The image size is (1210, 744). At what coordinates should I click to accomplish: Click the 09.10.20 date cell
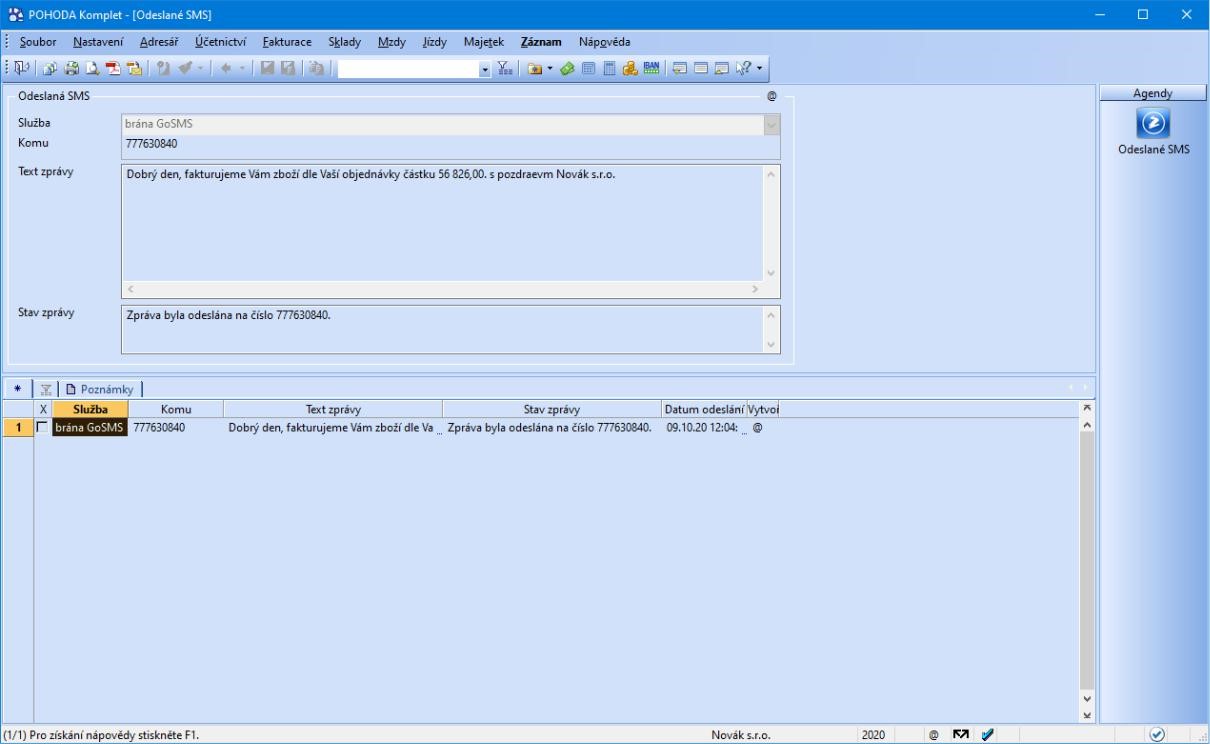tap(704, 427)
